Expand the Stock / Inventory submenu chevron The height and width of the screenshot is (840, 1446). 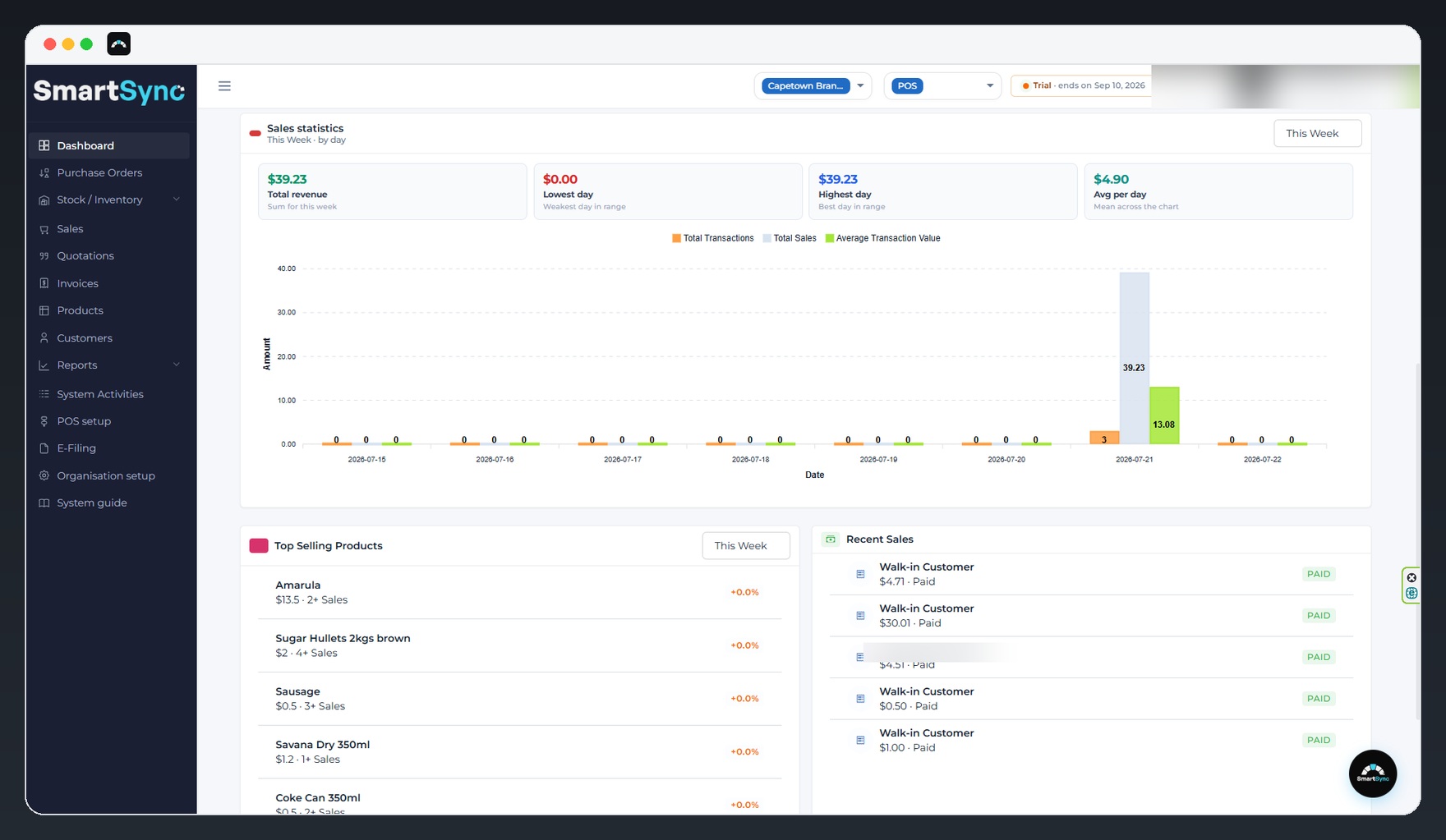point(176,200)
